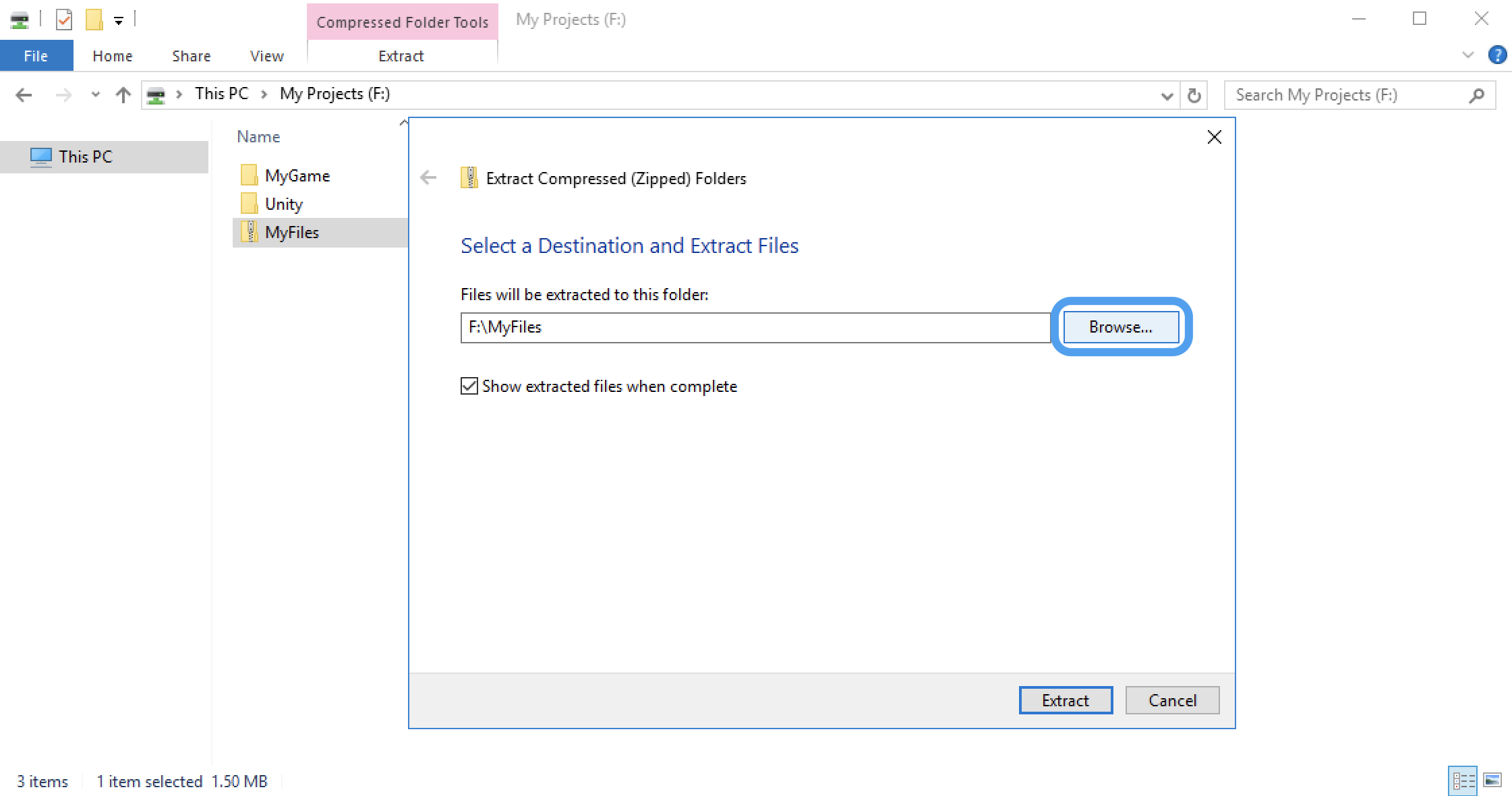Screen dimensions: 1512x796
Task: Uncheck Show extracted files when complete
Action: [469, 386]
